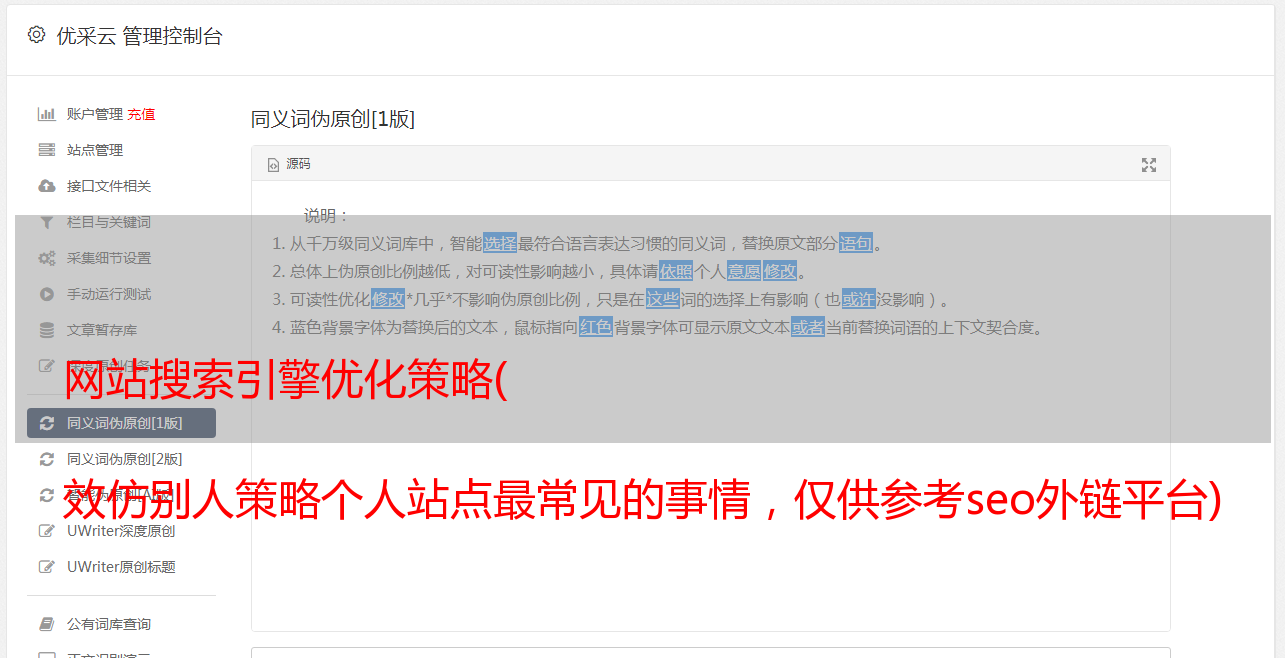Click the fullscreen expand icon in editor toolbar
Screen dimensions: 1285x658
[1149, 165]
